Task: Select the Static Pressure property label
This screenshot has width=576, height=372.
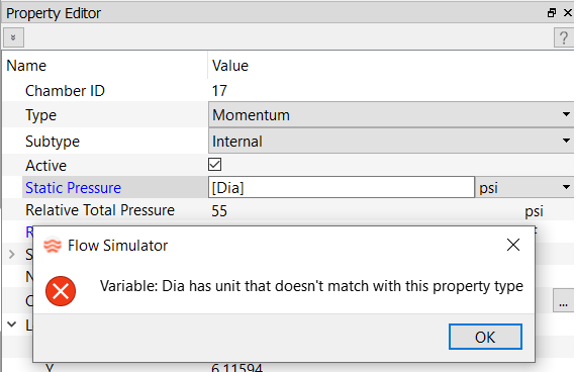Action: (73, 188)
